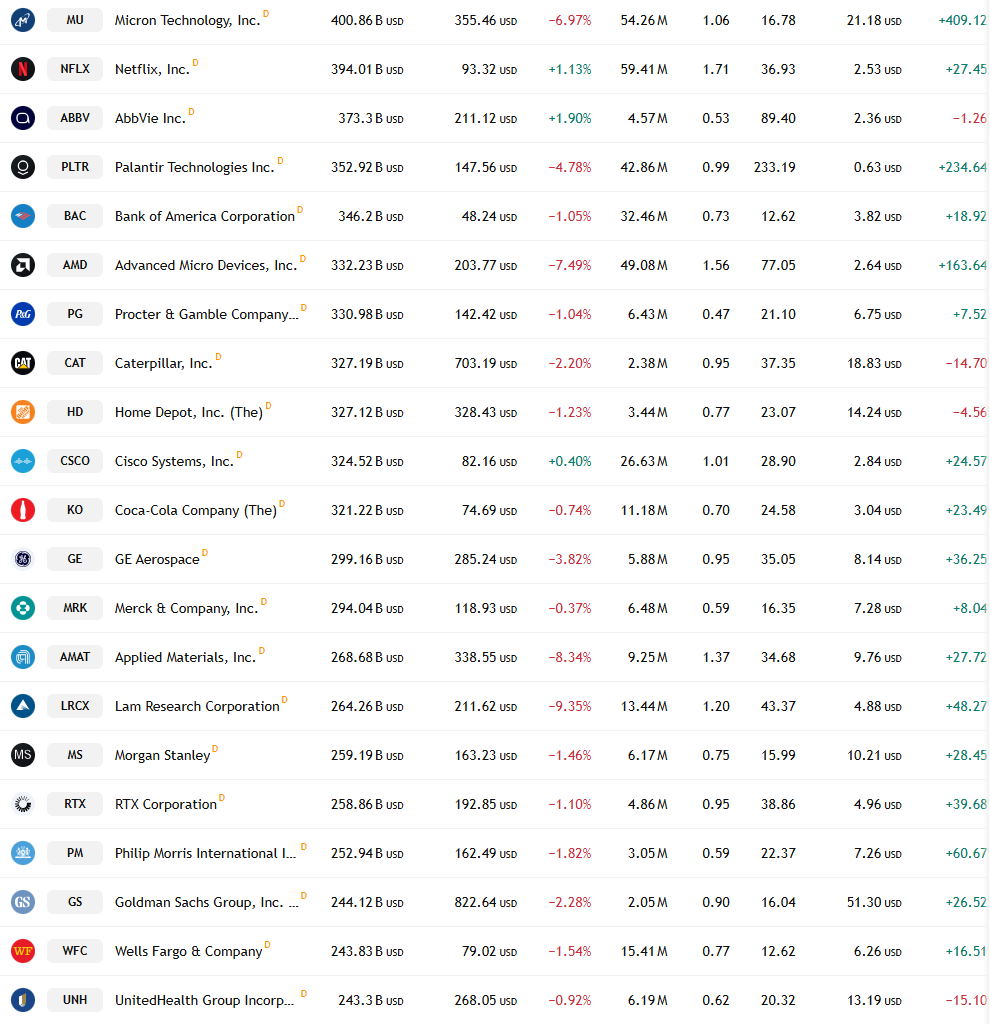This screenshot has width=990, height=1024.
Task: Click the KO ticker badge
Action: coord(75,510)
